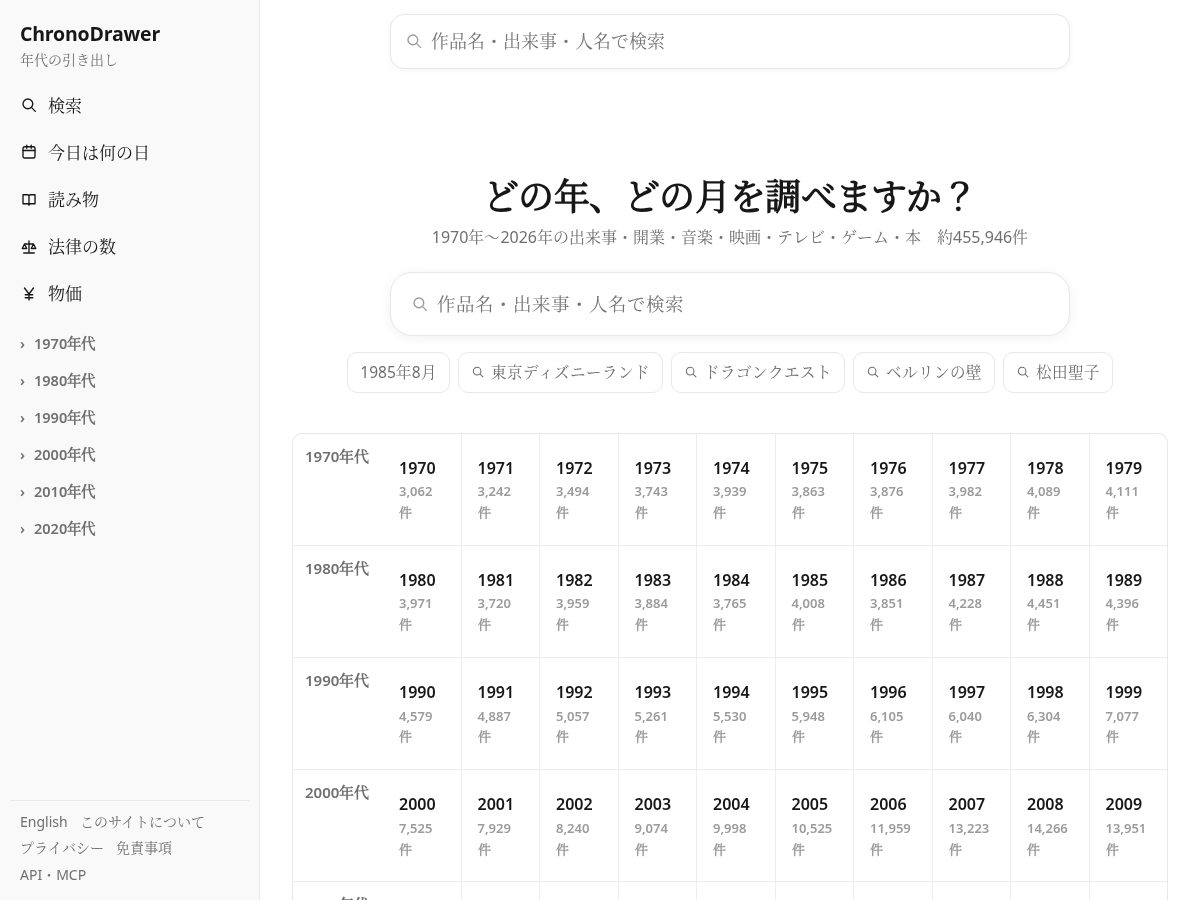The image size is (1200, 900).
Task: Select the 1985年8月 suggestion chip
Action: point(398,372)
